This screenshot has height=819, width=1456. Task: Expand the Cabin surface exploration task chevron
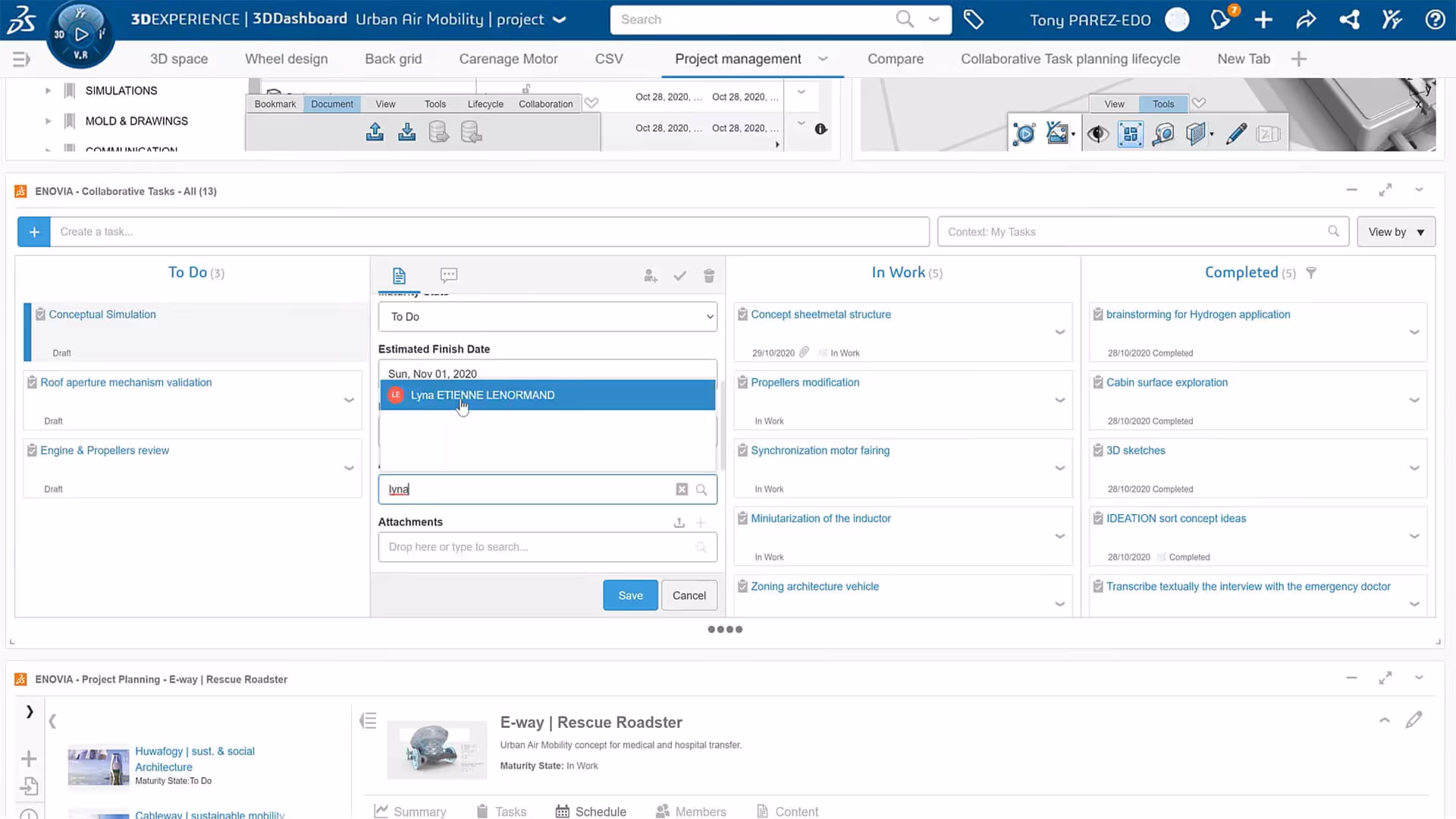(x=1414, y=400)
